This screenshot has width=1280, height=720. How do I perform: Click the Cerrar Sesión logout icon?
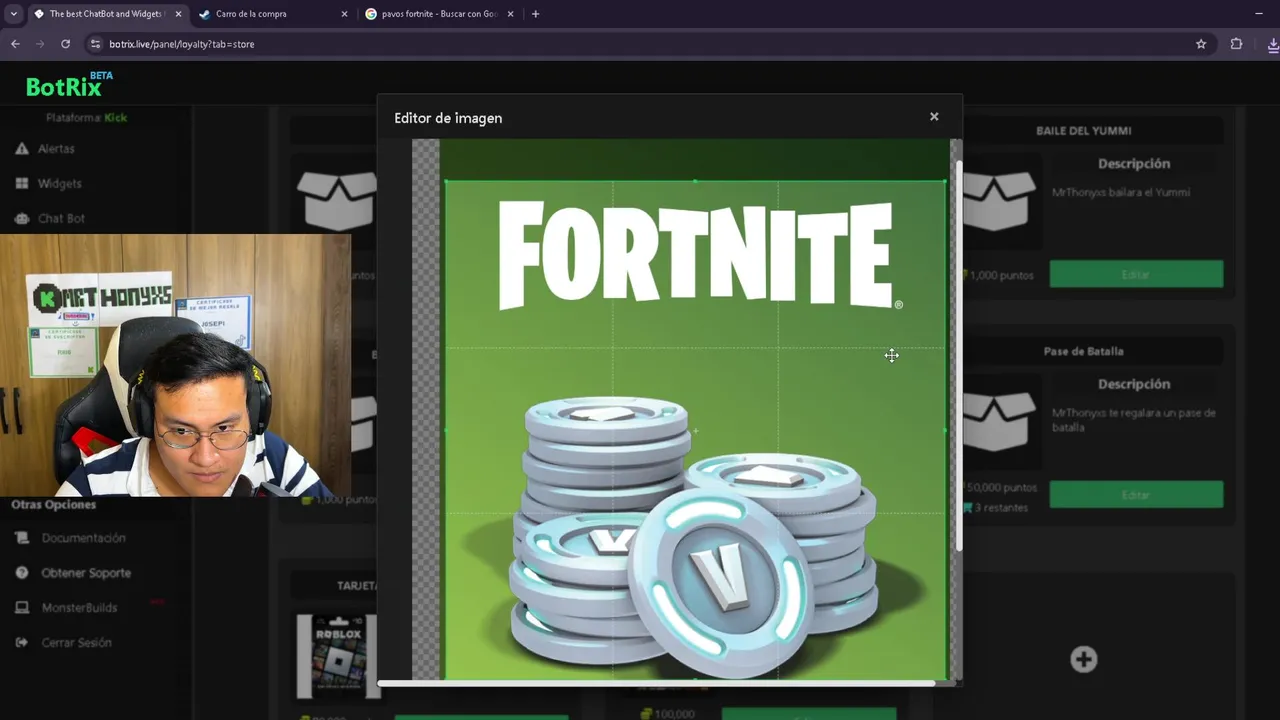(21, 642)
